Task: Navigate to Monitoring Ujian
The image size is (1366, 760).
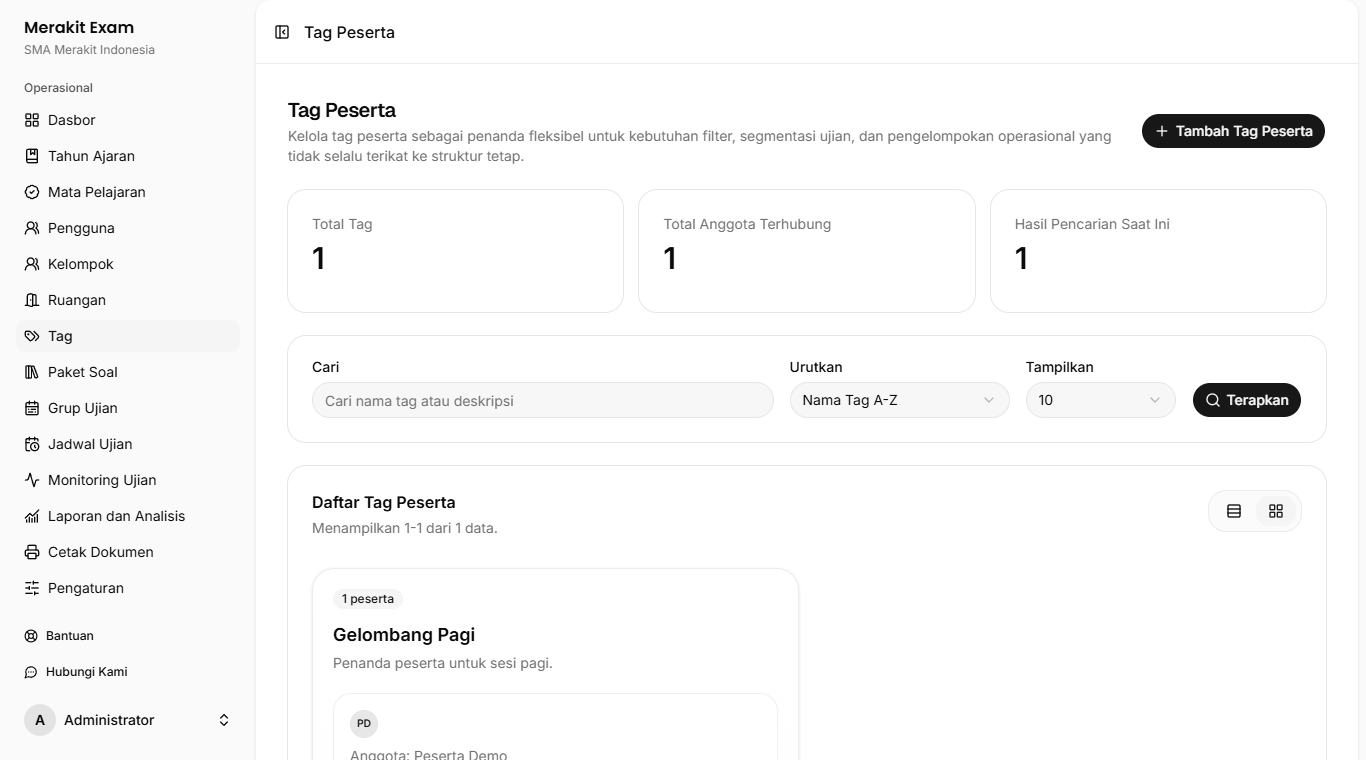Action: pos(128,480)
